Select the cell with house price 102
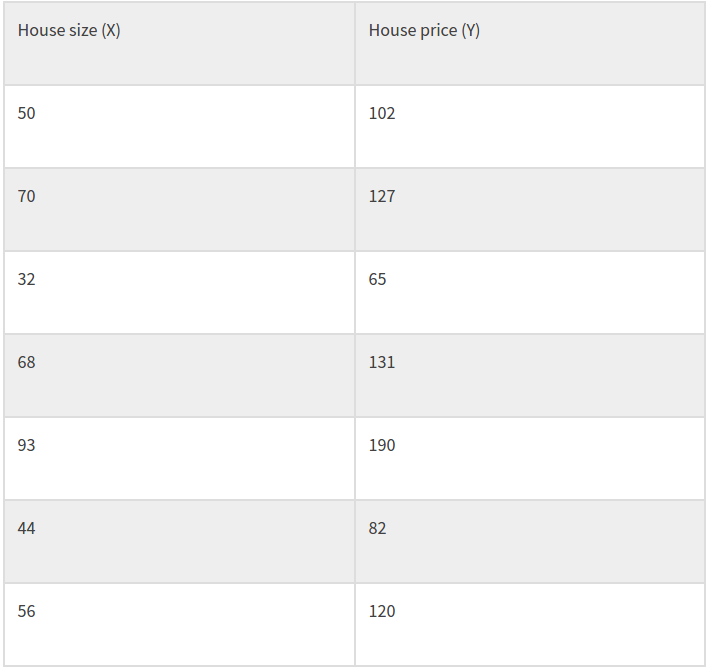Image resolution: width=711 pixels, height=671 pixels. 382,114
